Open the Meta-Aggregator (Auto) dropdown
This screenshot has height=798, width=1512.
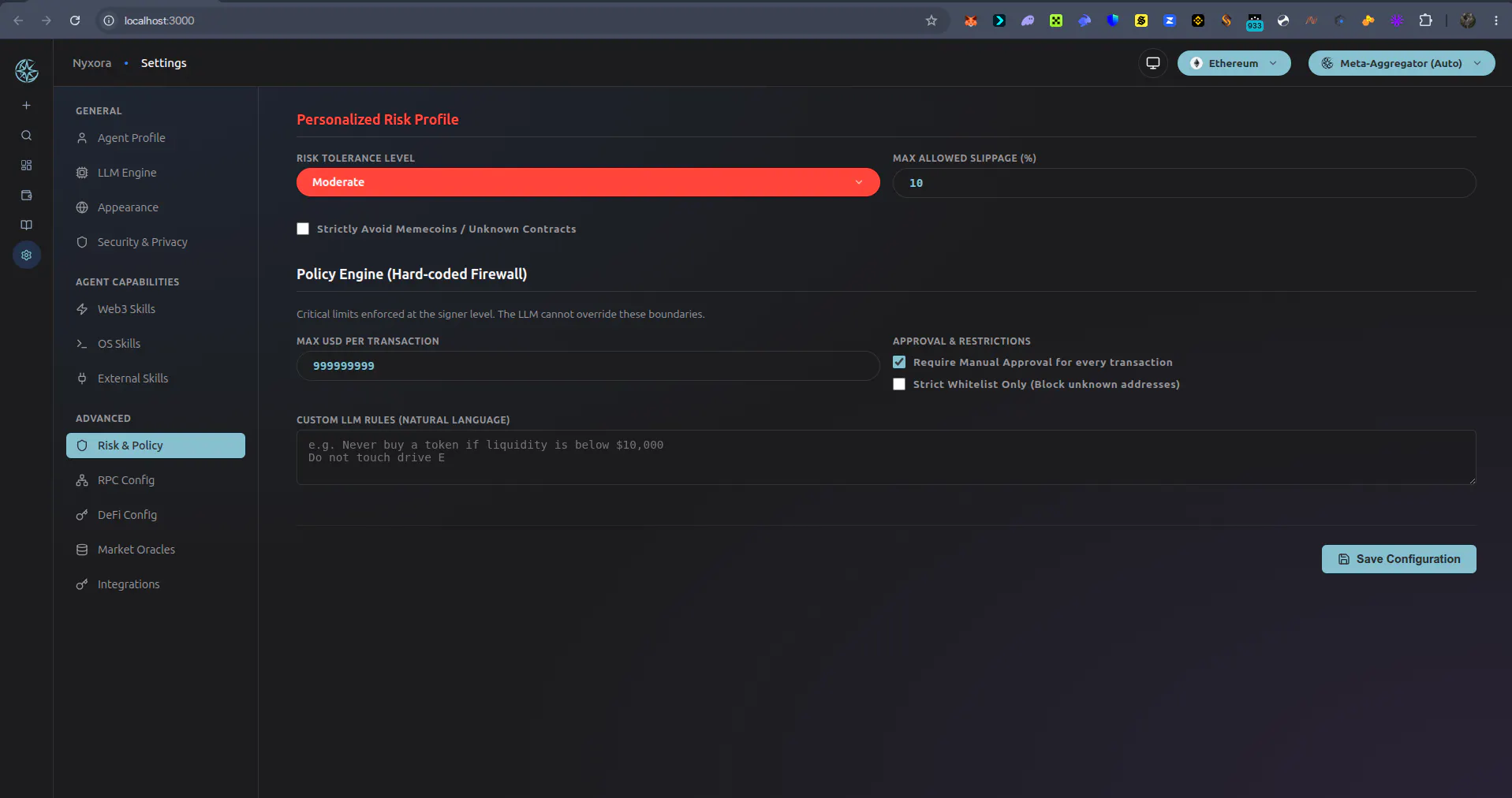pos(1401,63)
